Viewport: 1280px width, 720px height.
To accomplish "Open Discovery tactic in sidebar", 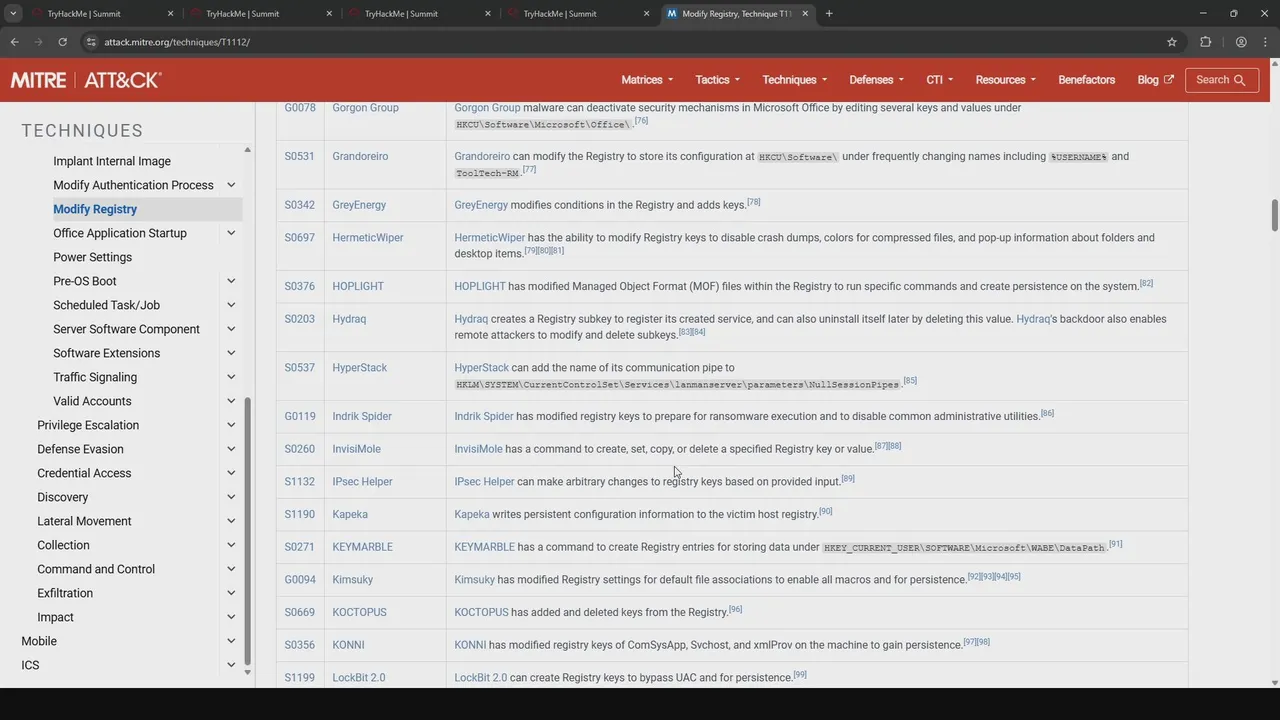I will pyautogui.click(x=63, y=497).
